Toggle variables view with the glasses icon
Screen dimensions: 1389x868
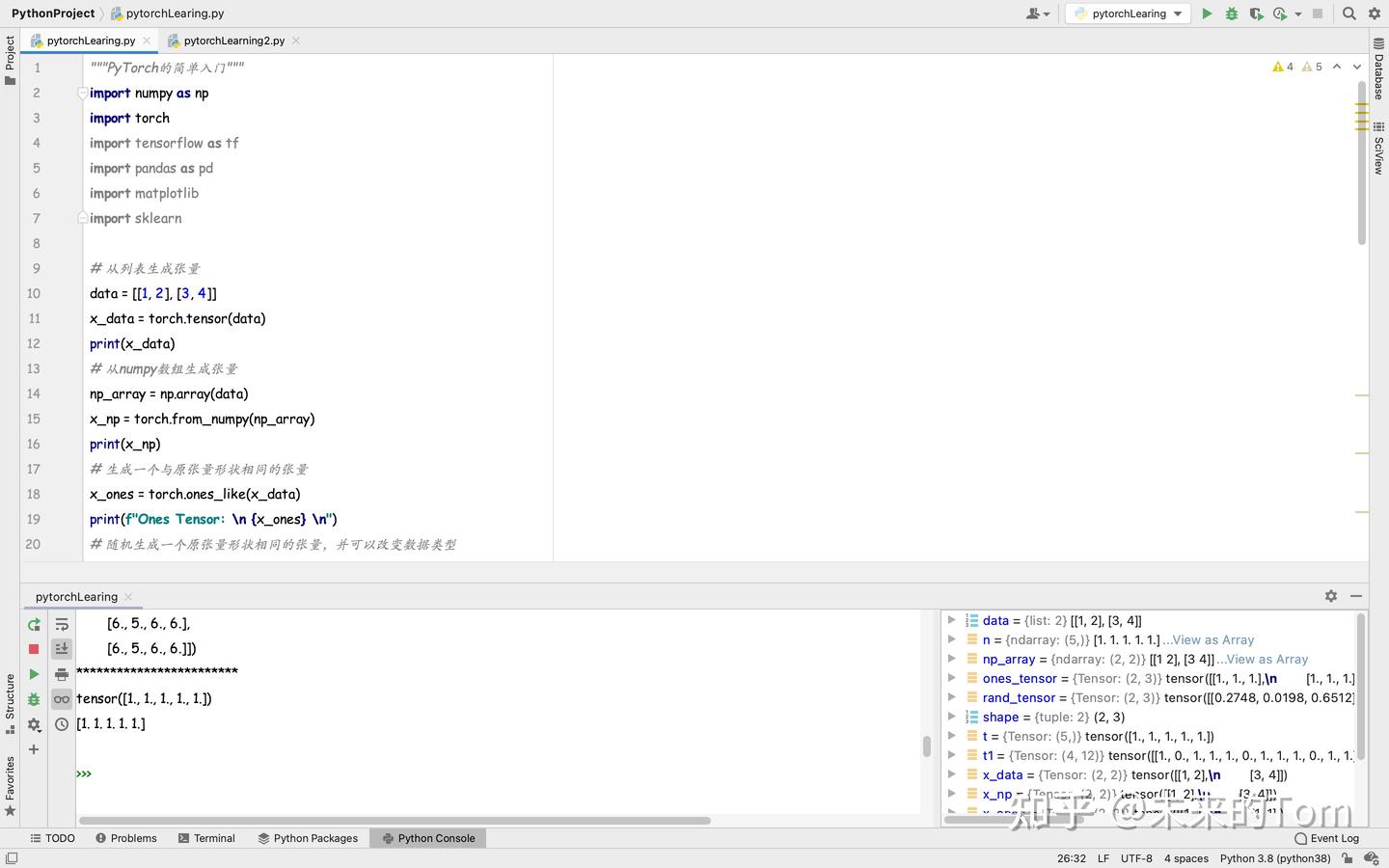pos(62,698)
